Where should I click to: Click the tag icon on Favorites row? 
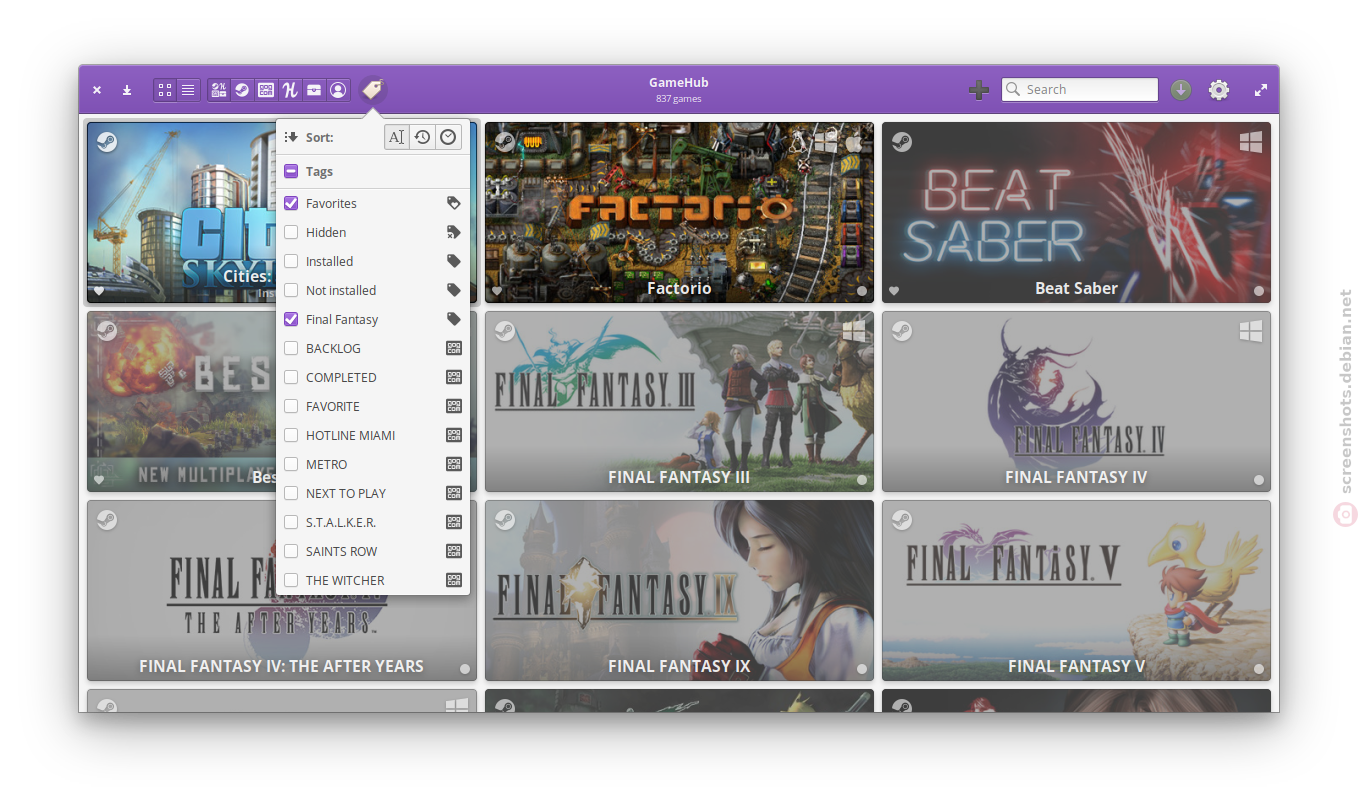tap(454, 203)
